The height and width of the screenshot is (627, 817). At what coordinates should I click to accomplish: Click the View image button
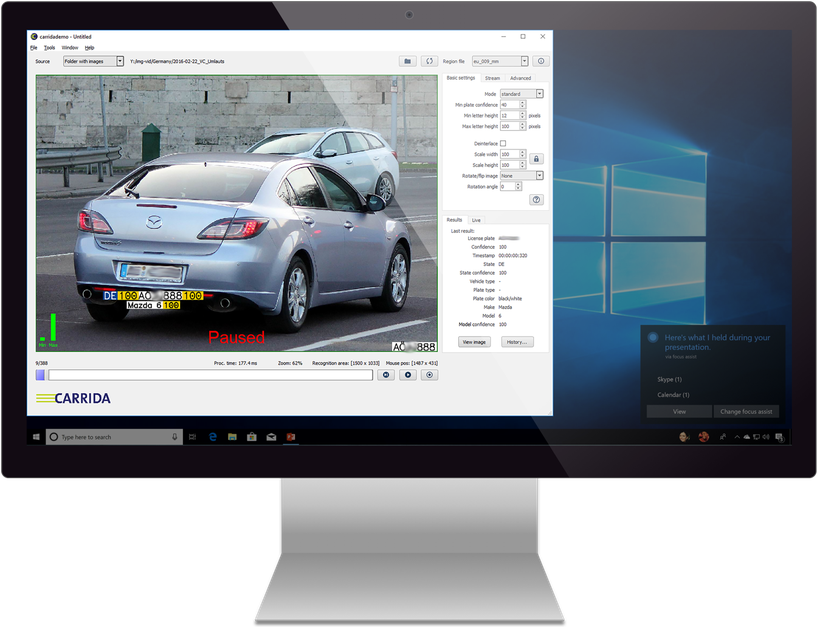473,342
